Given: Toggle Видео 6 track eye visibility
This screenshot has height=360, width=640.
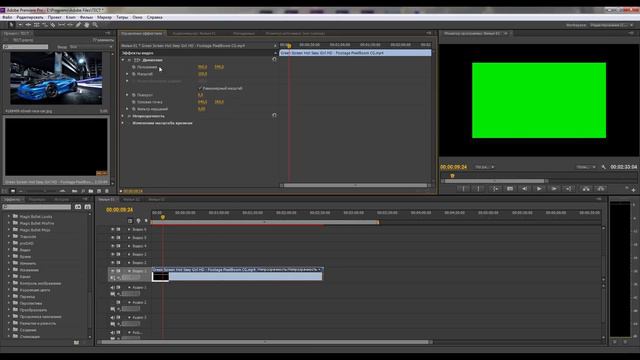Looking at the screenshot, I should pyautogui.click(x=113, y=229).
